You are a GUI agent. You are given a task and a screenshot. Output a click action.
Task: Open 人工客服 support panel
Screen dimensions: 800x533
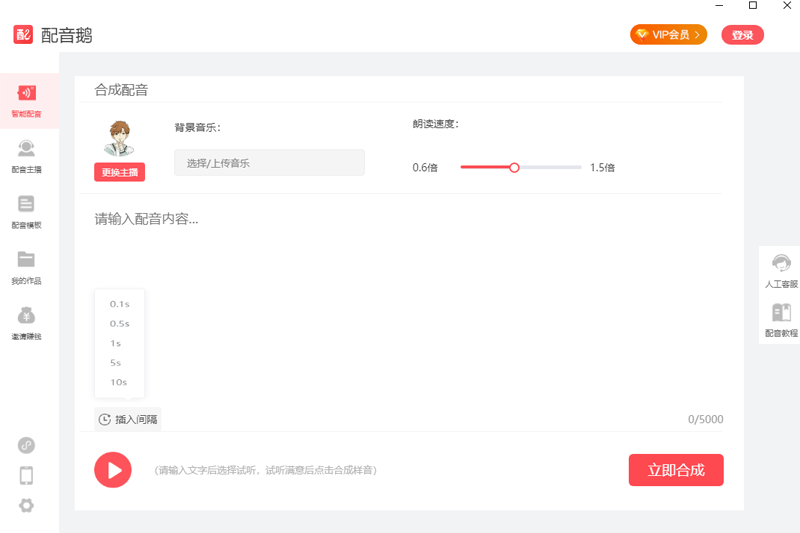point(781,268)
